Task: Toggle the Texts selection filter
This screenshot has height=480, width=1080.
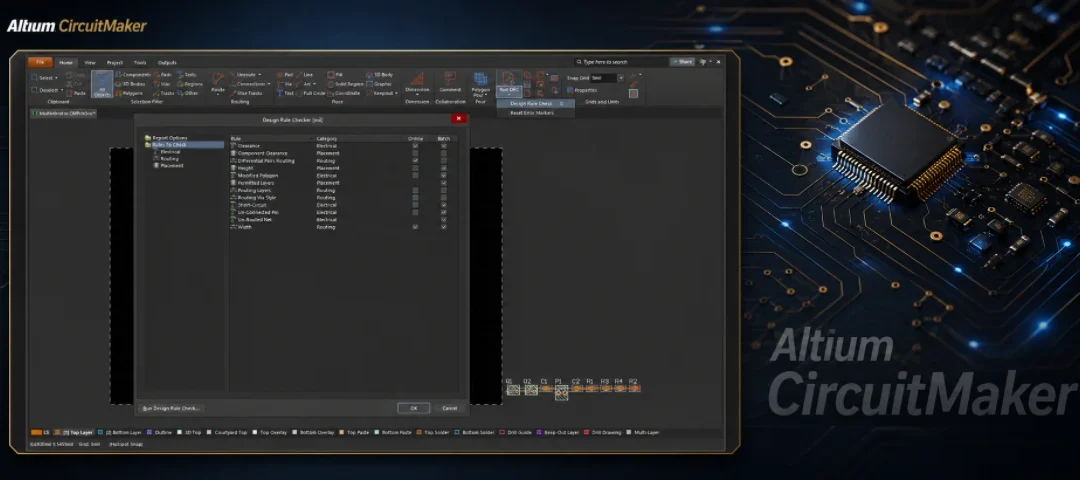Action: pyautogui.click(x=187, y=74)
